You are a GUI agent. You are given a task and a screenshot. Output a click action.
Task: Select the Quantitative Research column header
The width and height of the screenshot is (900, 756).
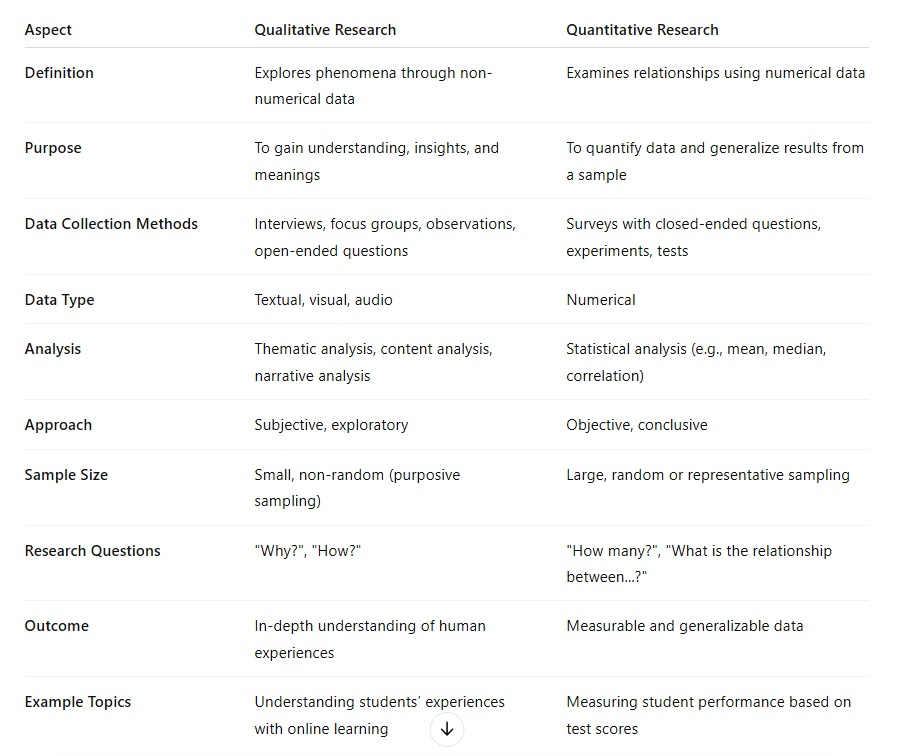[x=642, y=30]
